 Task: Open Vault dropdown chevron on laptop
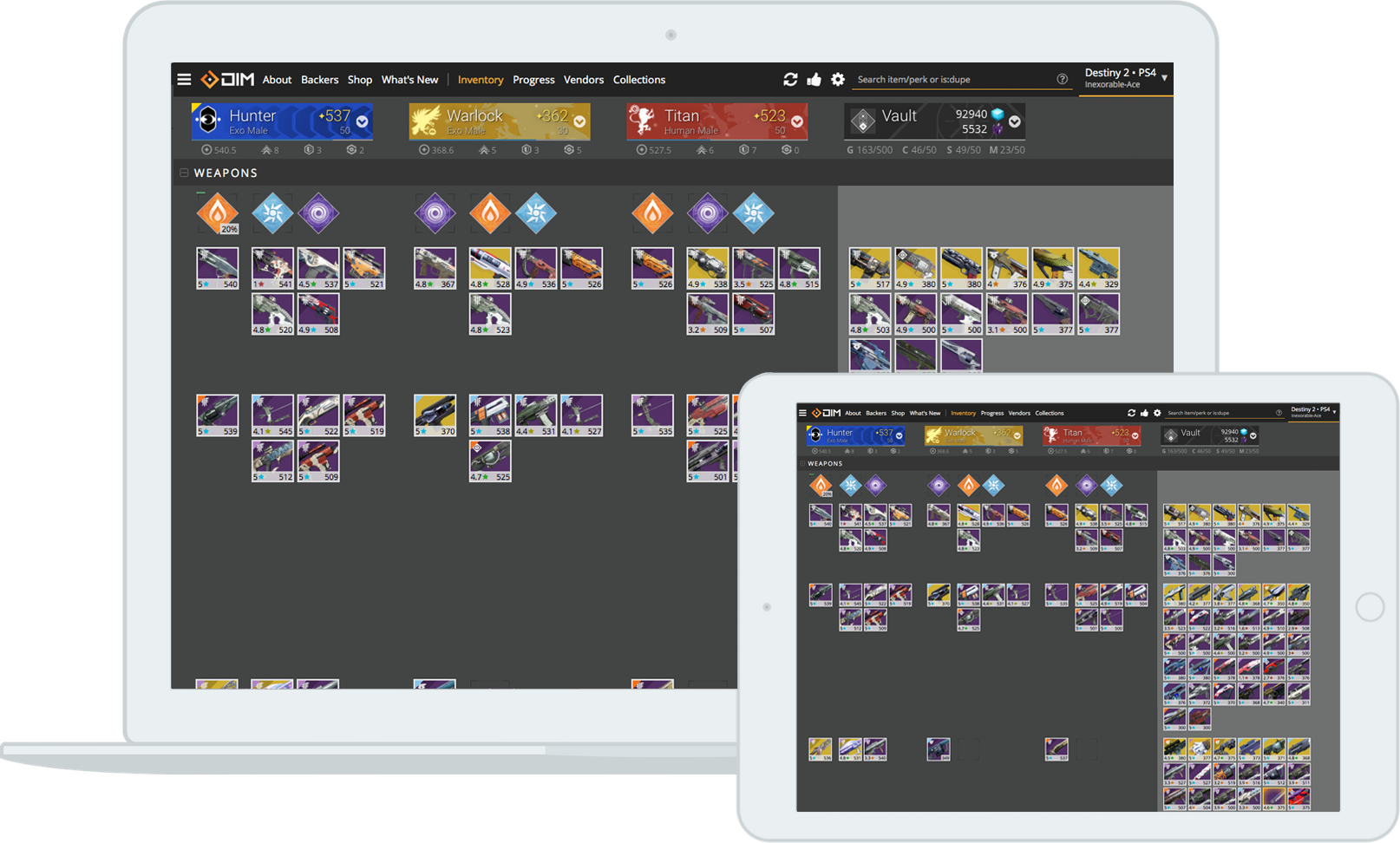pos(1015,122)
